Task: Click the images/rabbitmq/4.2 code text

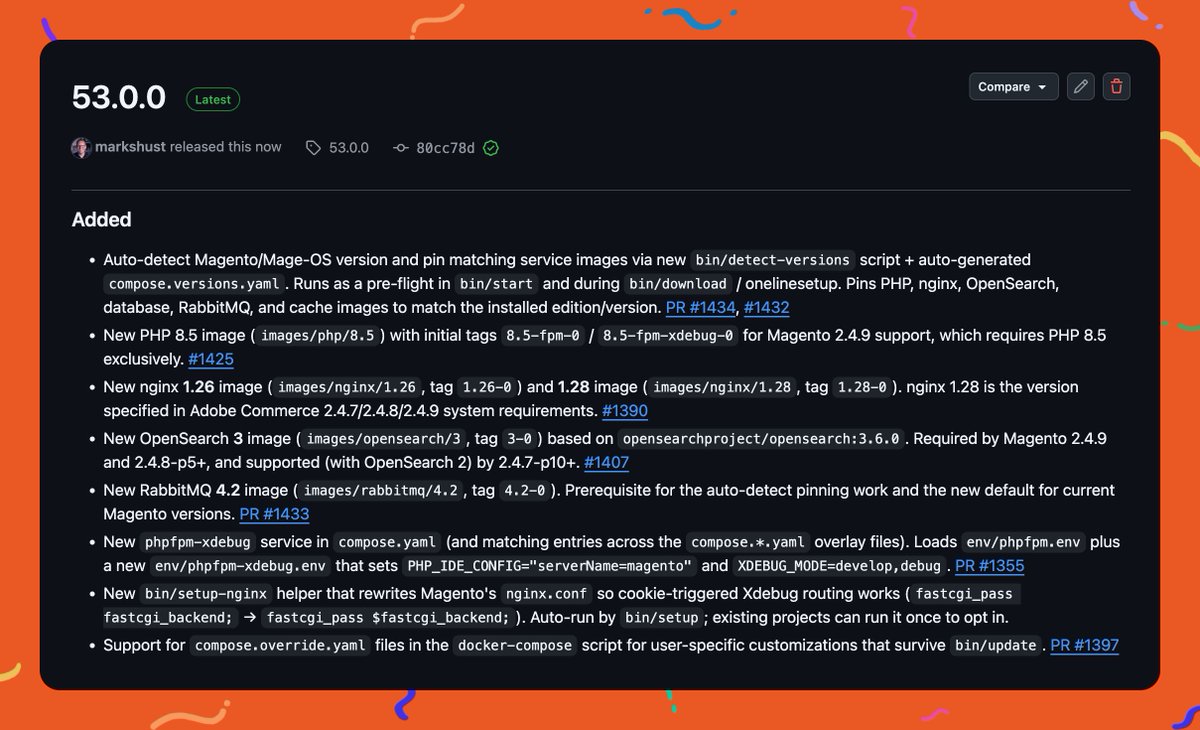Action: tap(379, 491)
